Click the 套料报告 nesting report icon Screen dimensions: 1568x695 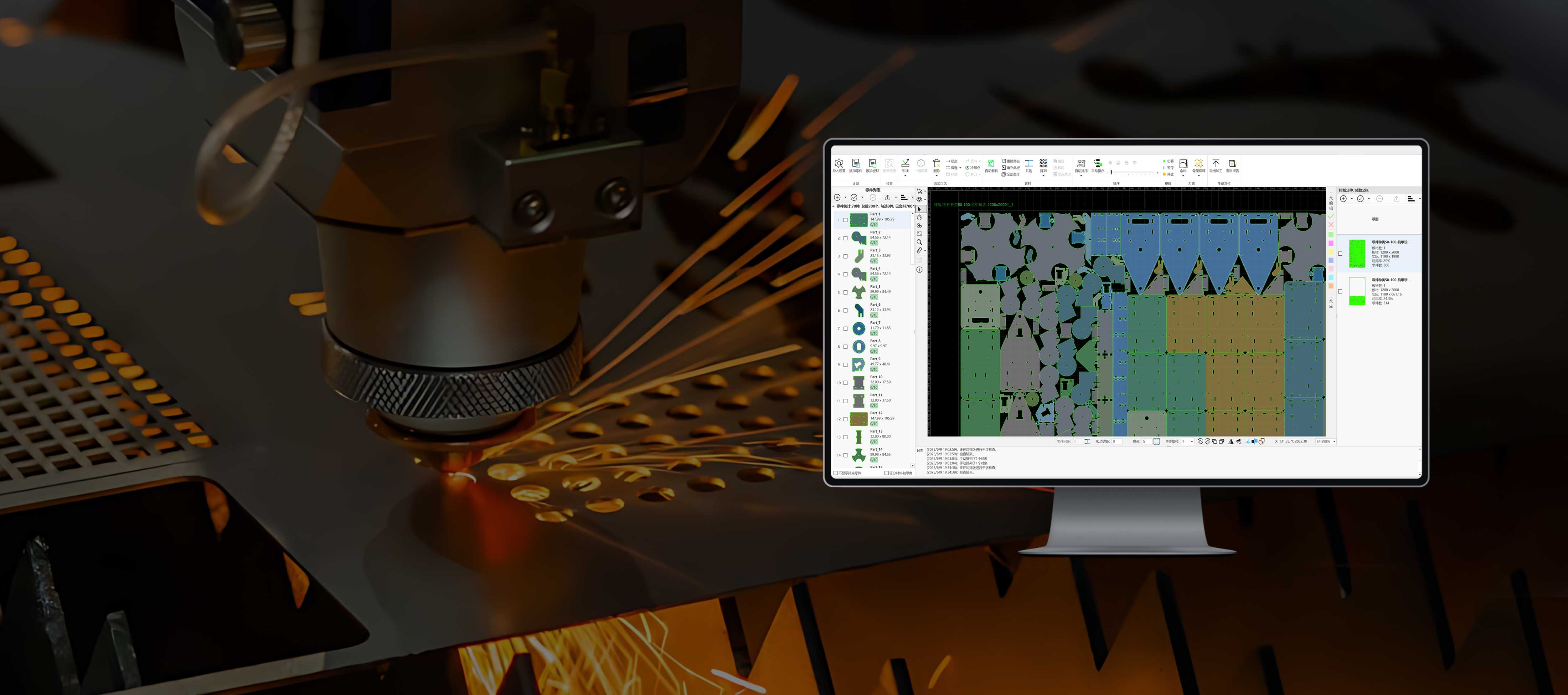(1232, 164)
